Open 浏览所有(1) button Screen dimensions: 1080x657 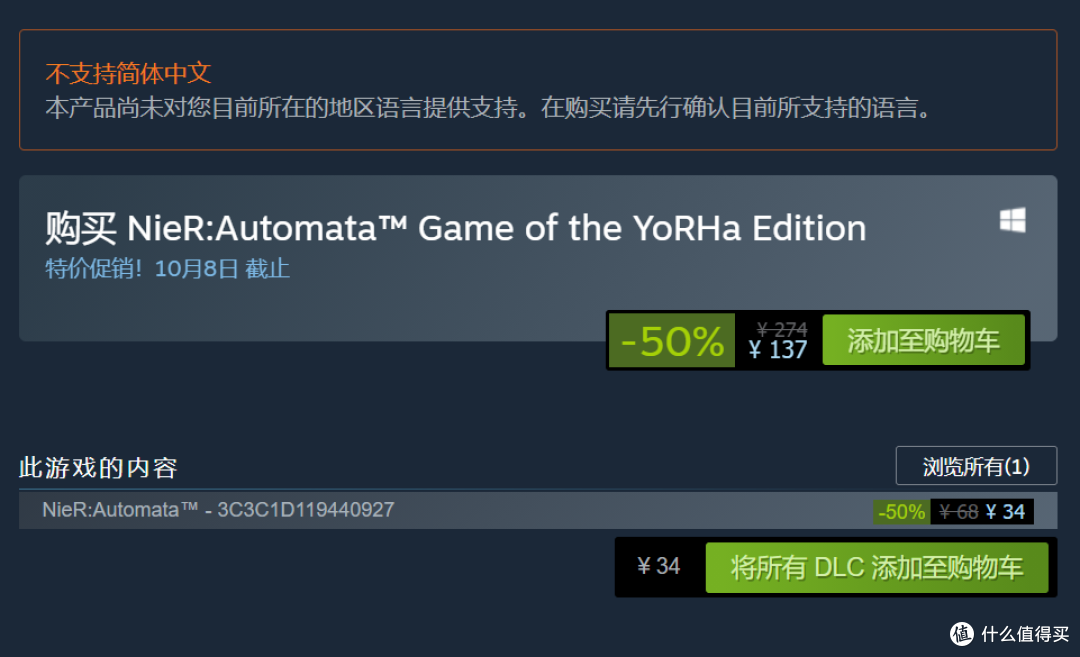(976, 466)
